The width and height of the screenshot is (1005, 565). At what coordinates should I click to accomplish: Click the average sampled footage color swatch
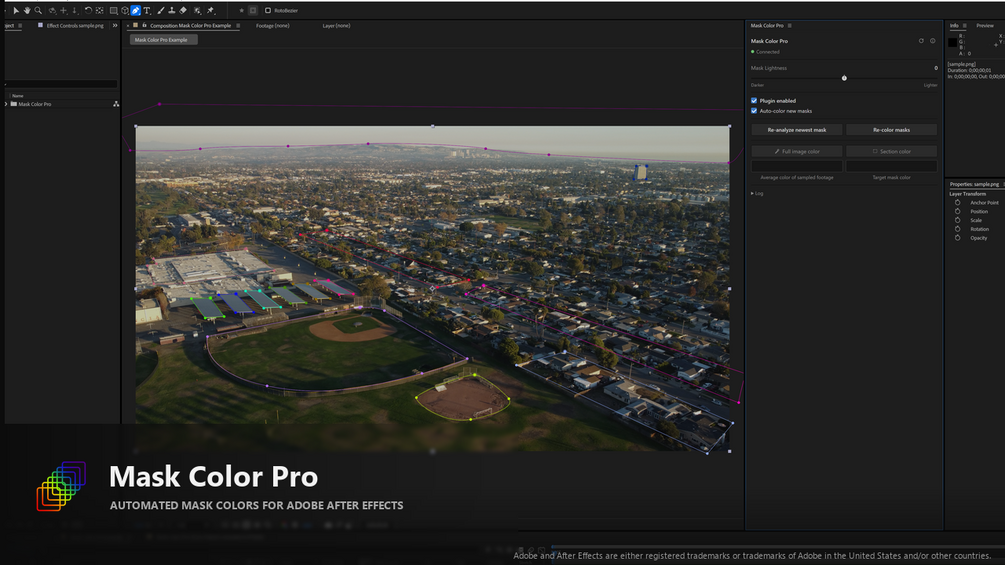coord(797,166)
